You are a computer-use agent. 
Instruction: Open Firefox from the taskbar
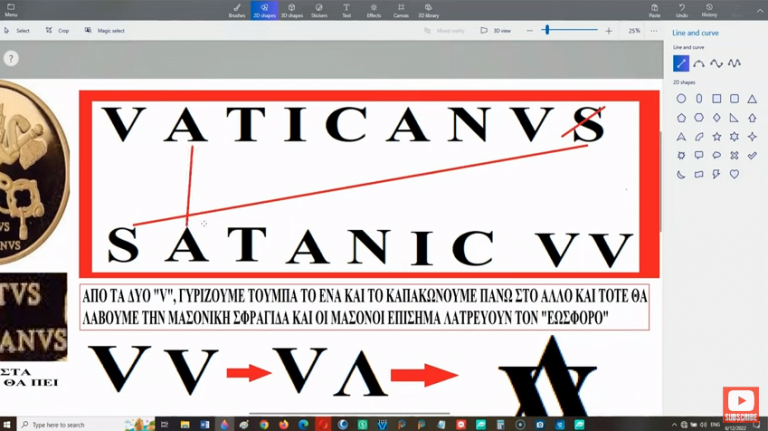click(284, 424)
